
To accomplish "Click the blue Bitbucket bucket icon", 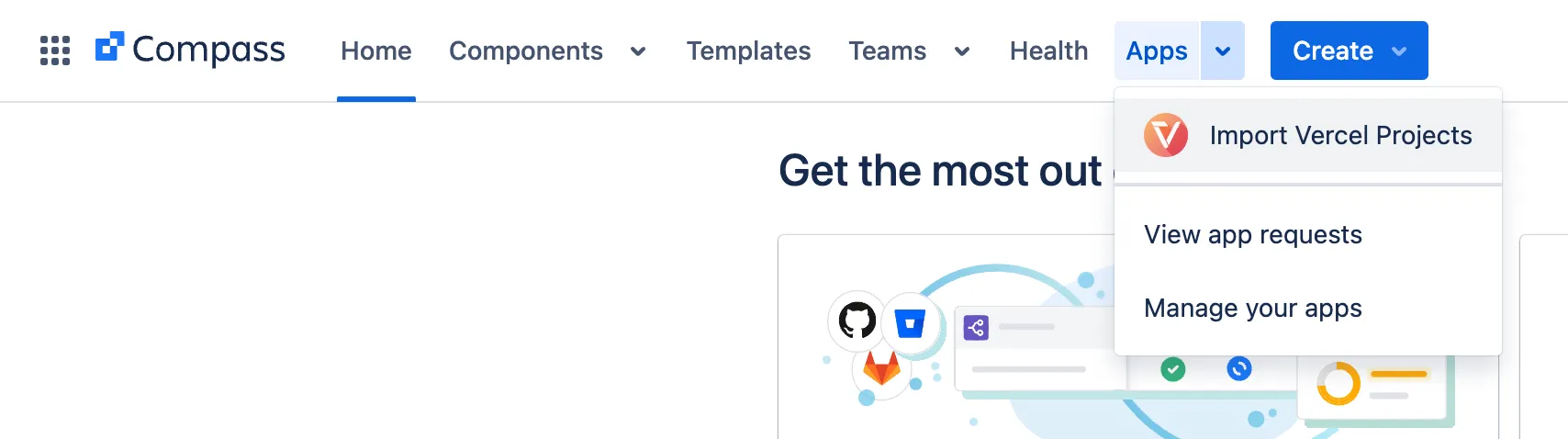I will point(910,323).
